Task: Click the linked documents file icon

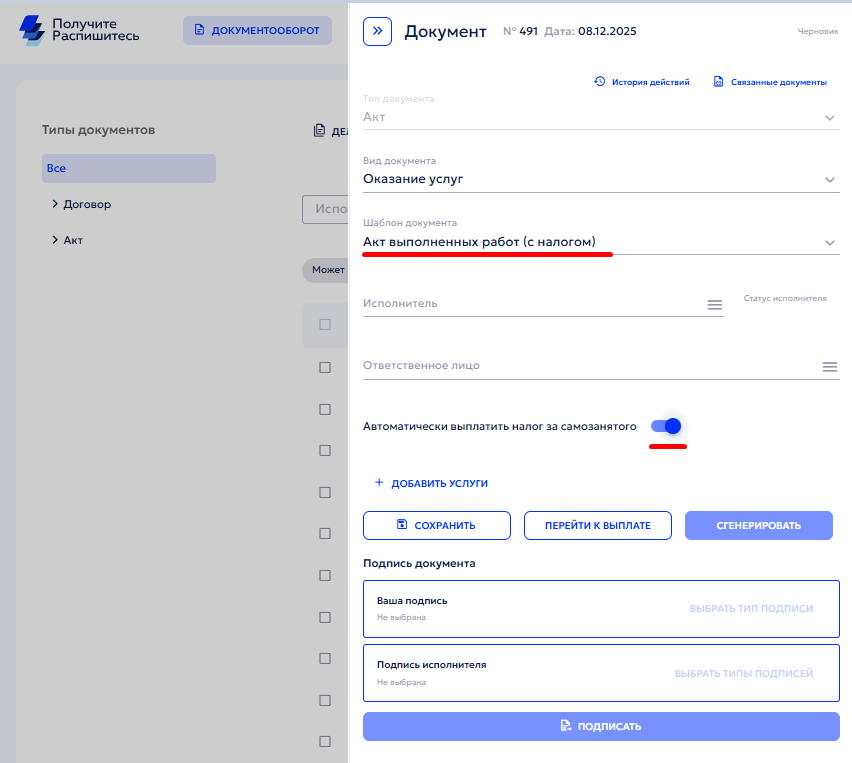Action: coord(718,82)
